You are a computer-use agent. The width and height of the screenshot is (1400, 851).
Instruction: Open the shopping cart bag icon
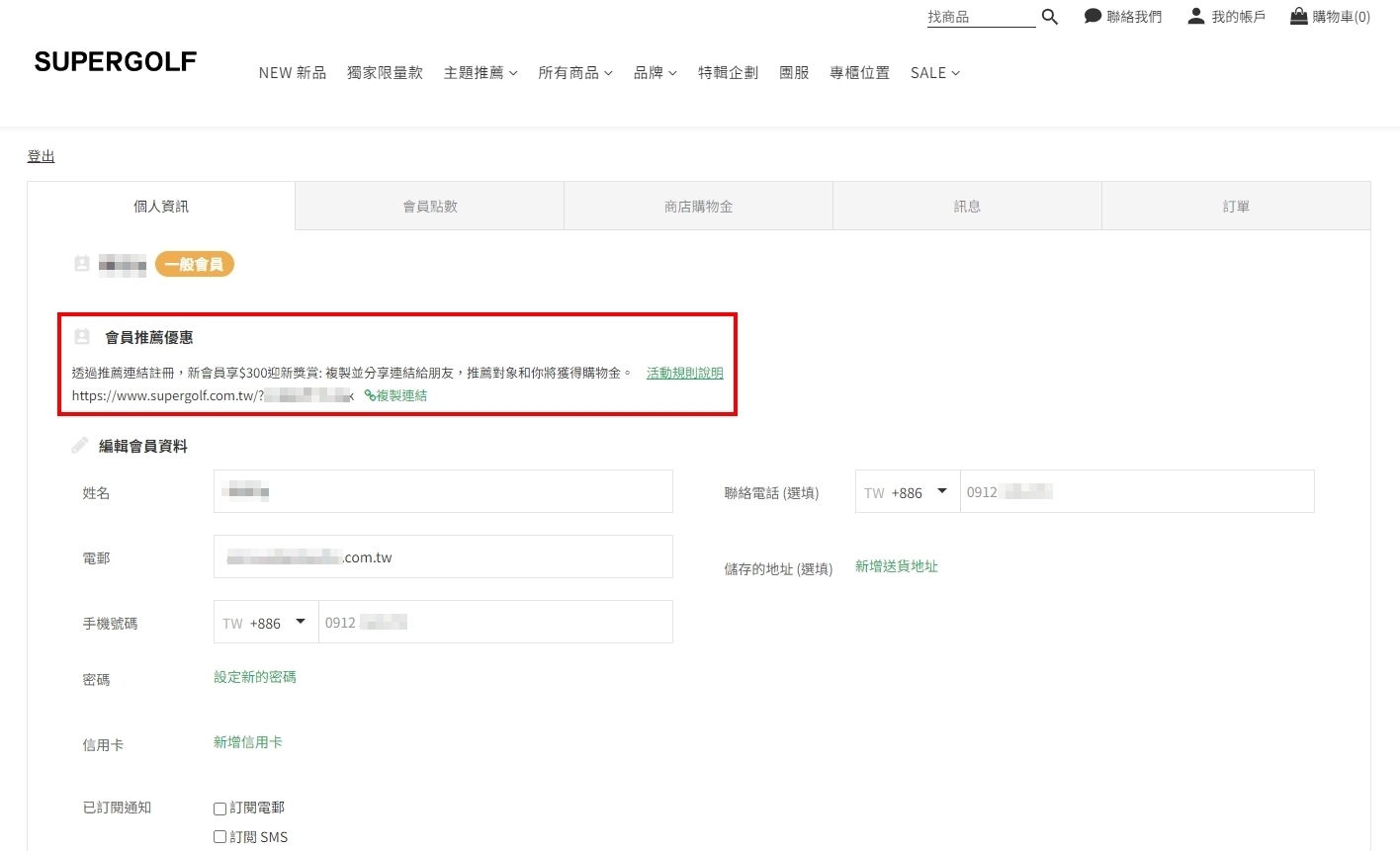coord(1299,16)
